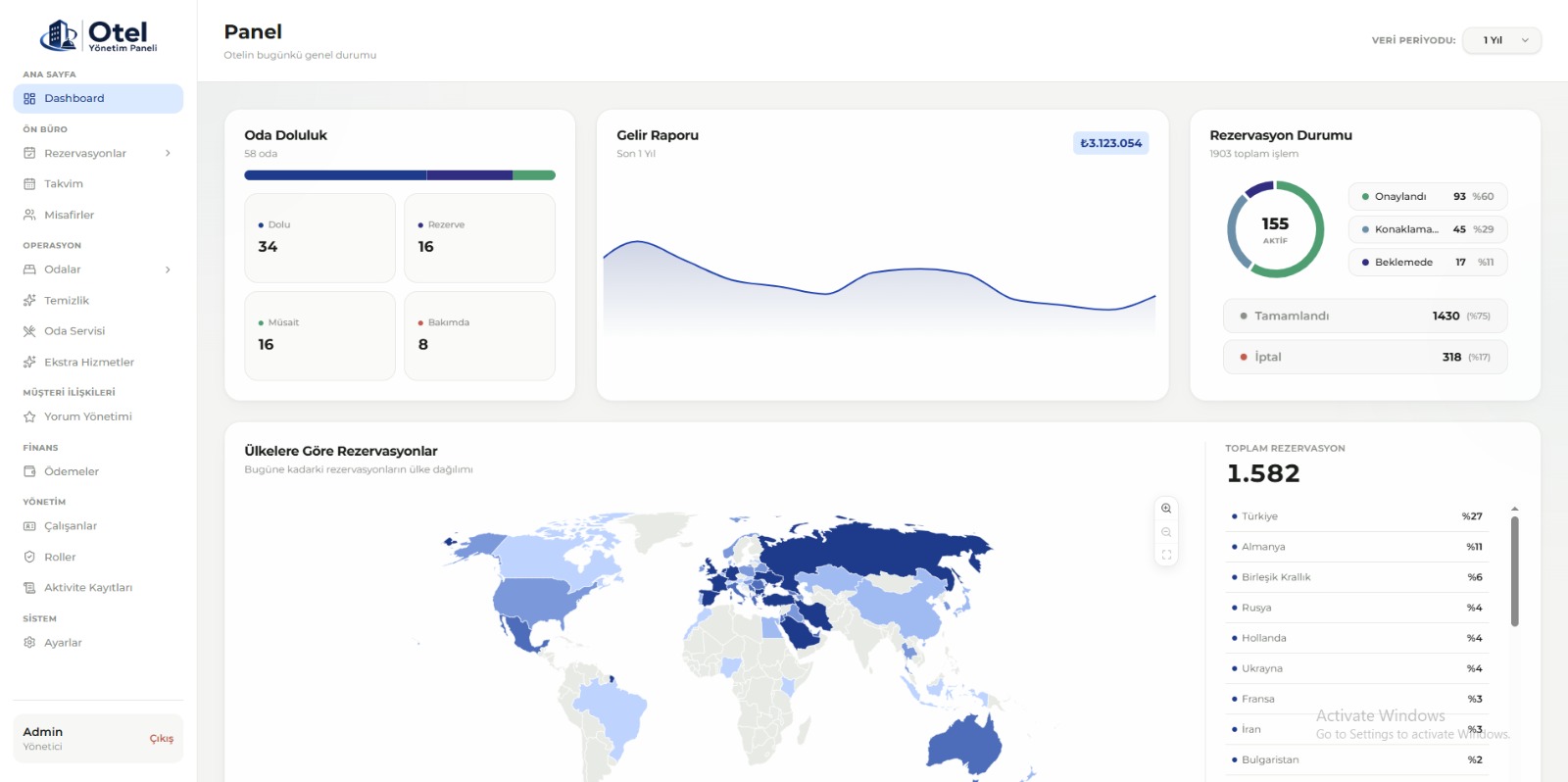This screenshot has width=1568, height=782.
Task: Expand the Rezervasyonlar submenu chevron
Action: click(x=169, y=153)
